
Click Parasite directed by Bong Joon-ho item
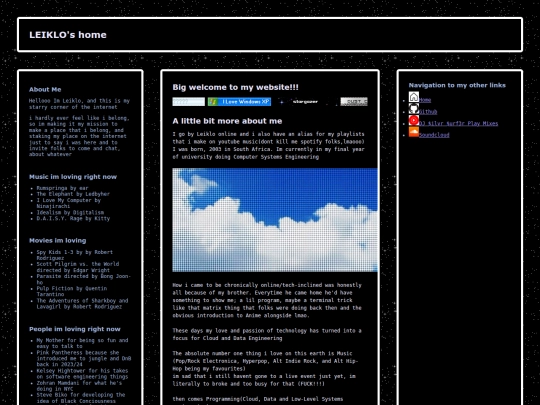pos(84,279)
